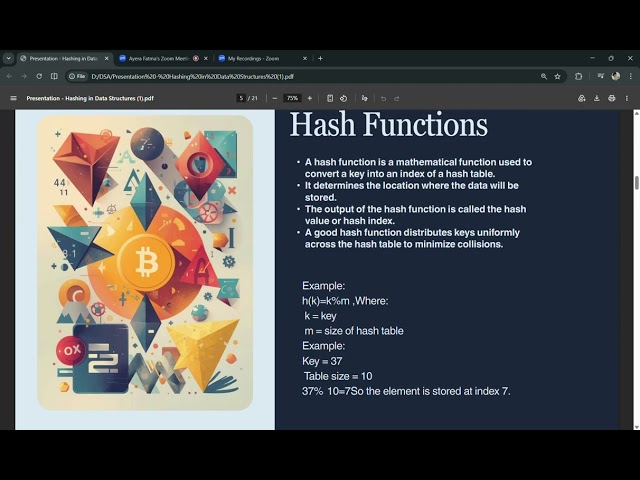640x480 pixels.
Task: Download the PDF file
Action: coord(597,98)
